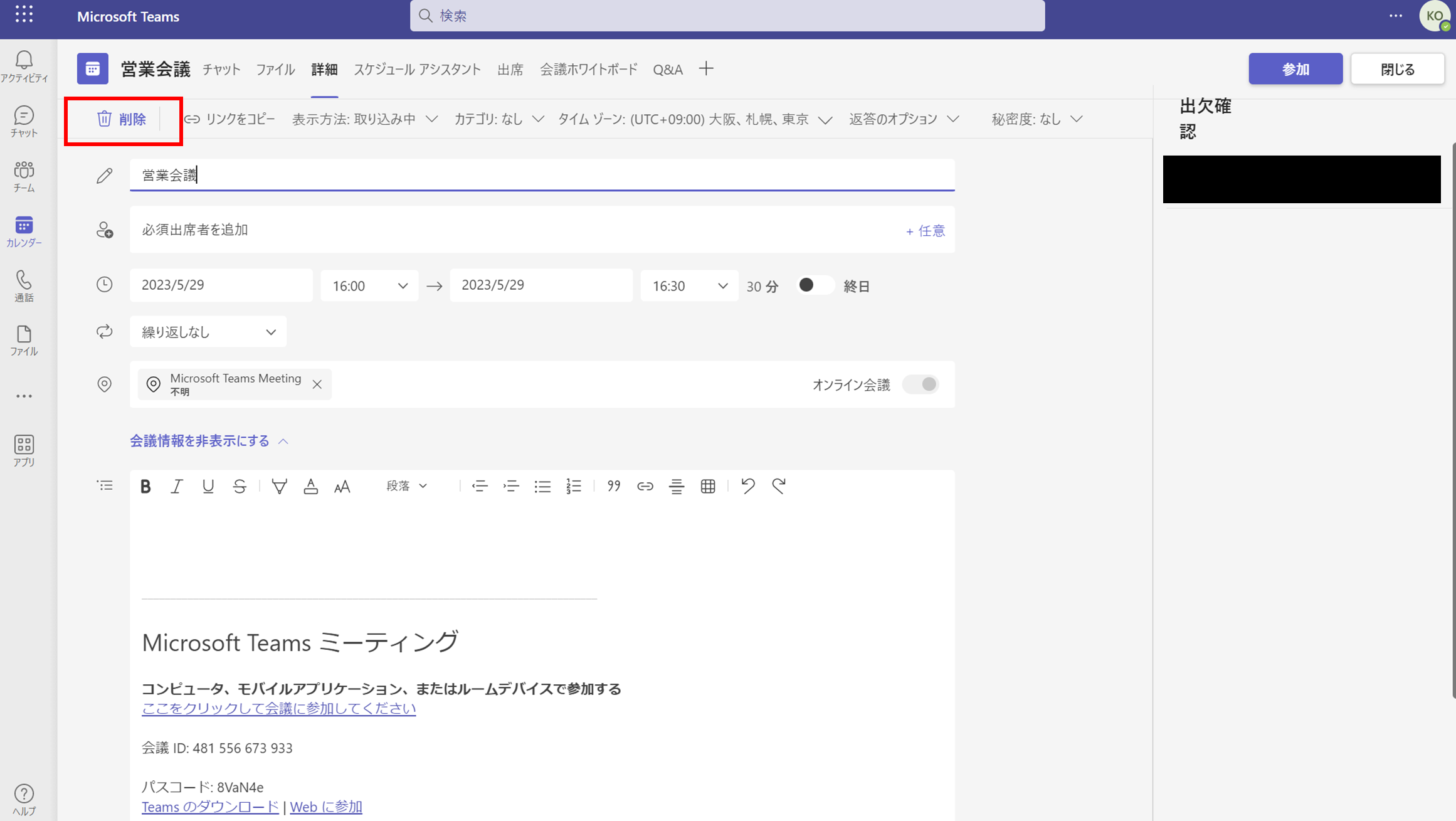Open the start time 16:00 dropdown
1456x821 pixels.
(369, 285)
